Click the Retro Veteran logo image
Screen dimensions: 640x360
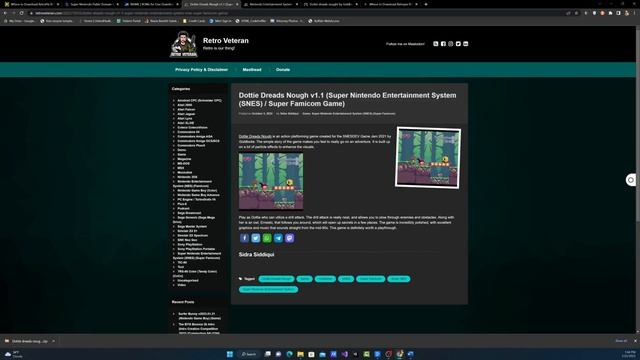click(184, 44)
